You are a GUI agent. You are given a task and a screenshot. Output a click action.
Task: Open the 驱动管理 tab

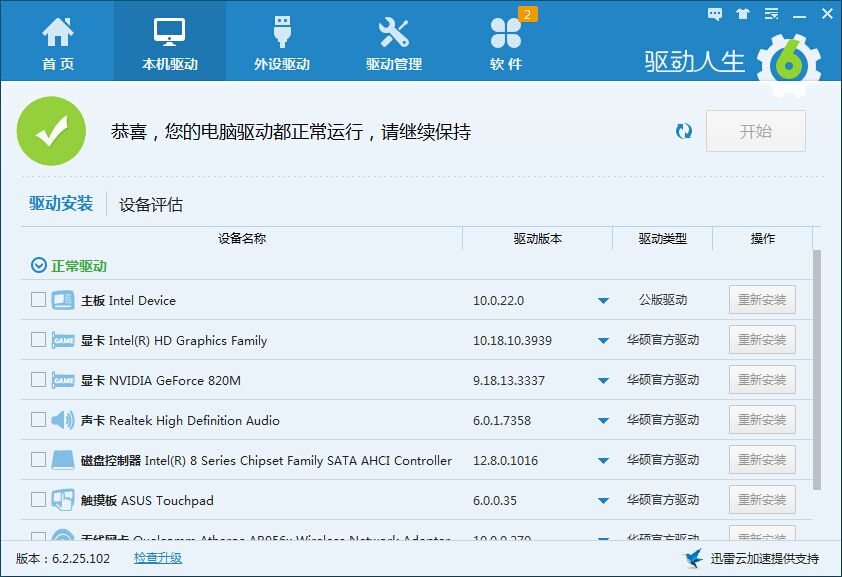[x=394, y=42]
